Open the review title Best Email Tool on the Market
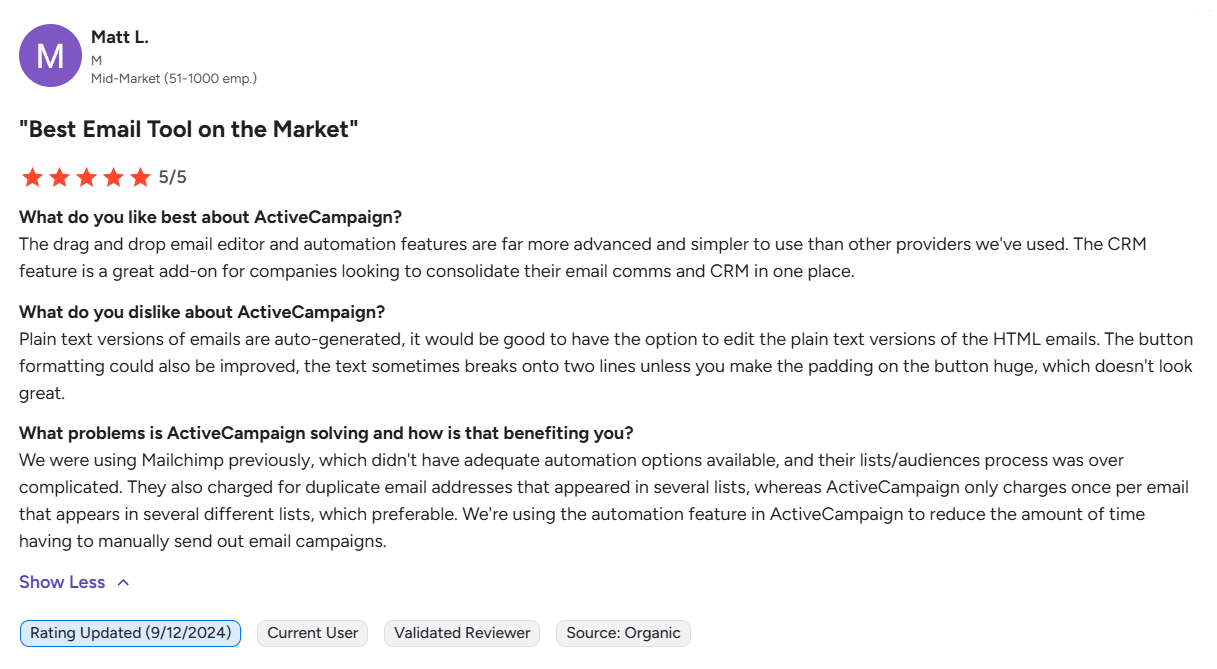This screenshot has width=1217, height=669. [188, 129]
